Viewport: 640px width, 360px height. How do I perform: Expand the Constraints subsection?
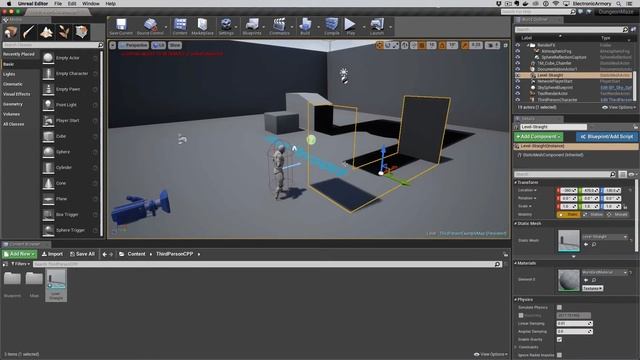(x=516, y=347)
